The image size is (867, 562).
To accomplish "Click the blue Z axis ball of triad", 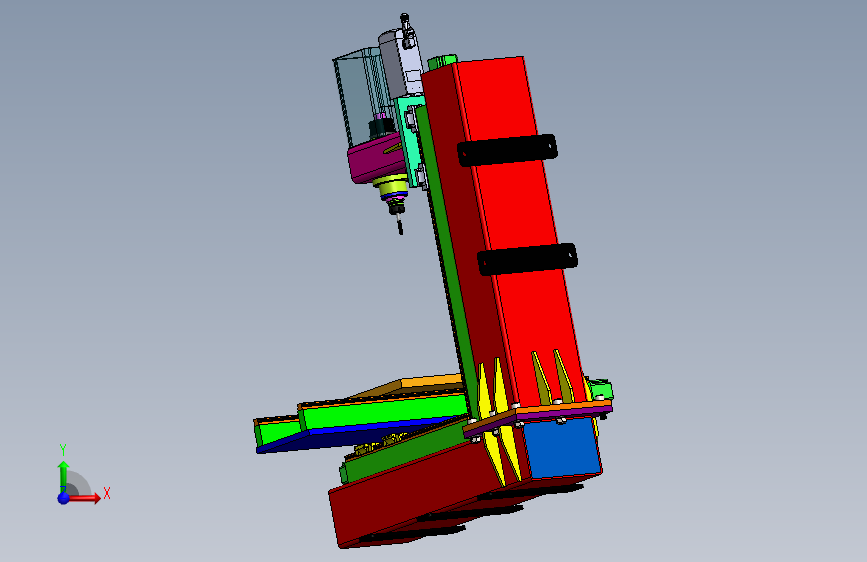I will (64, 498).
